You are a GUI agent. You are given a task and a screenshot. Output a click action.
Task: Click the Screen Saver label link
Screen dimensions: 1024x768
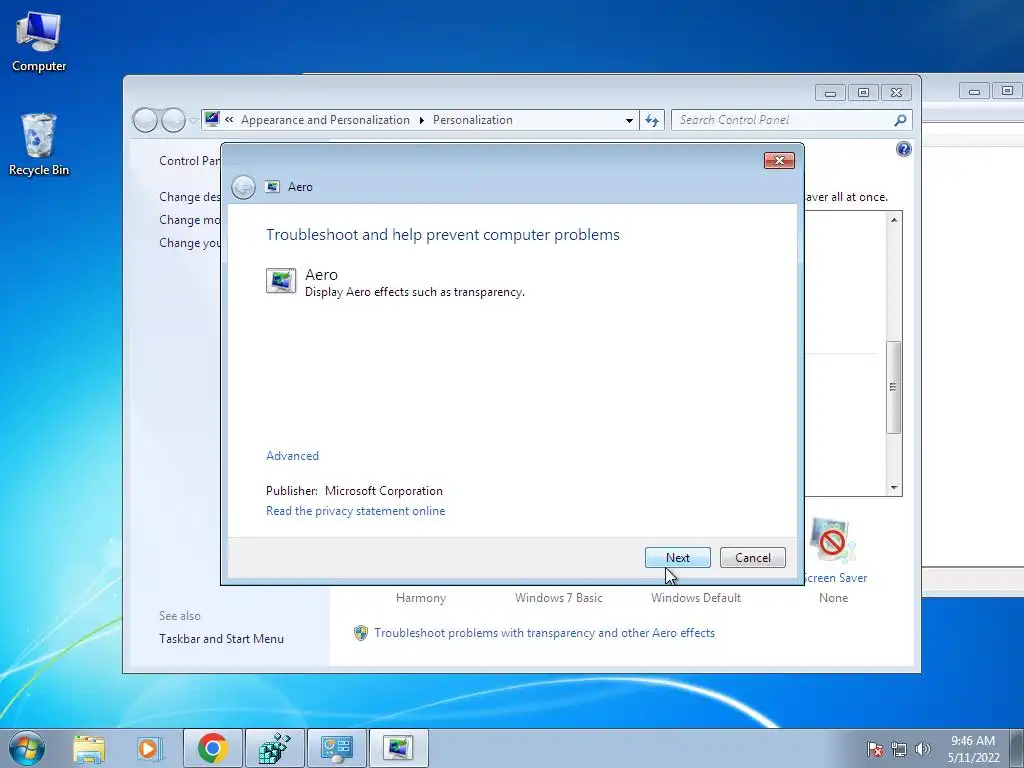click(834, 578)
